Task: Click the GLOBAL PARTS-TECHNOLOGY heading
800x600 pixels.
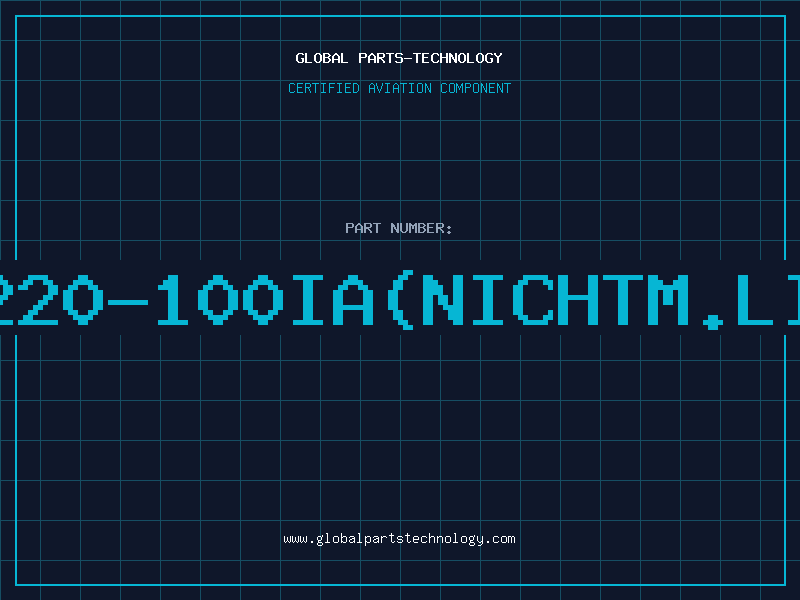Action: 399,58
